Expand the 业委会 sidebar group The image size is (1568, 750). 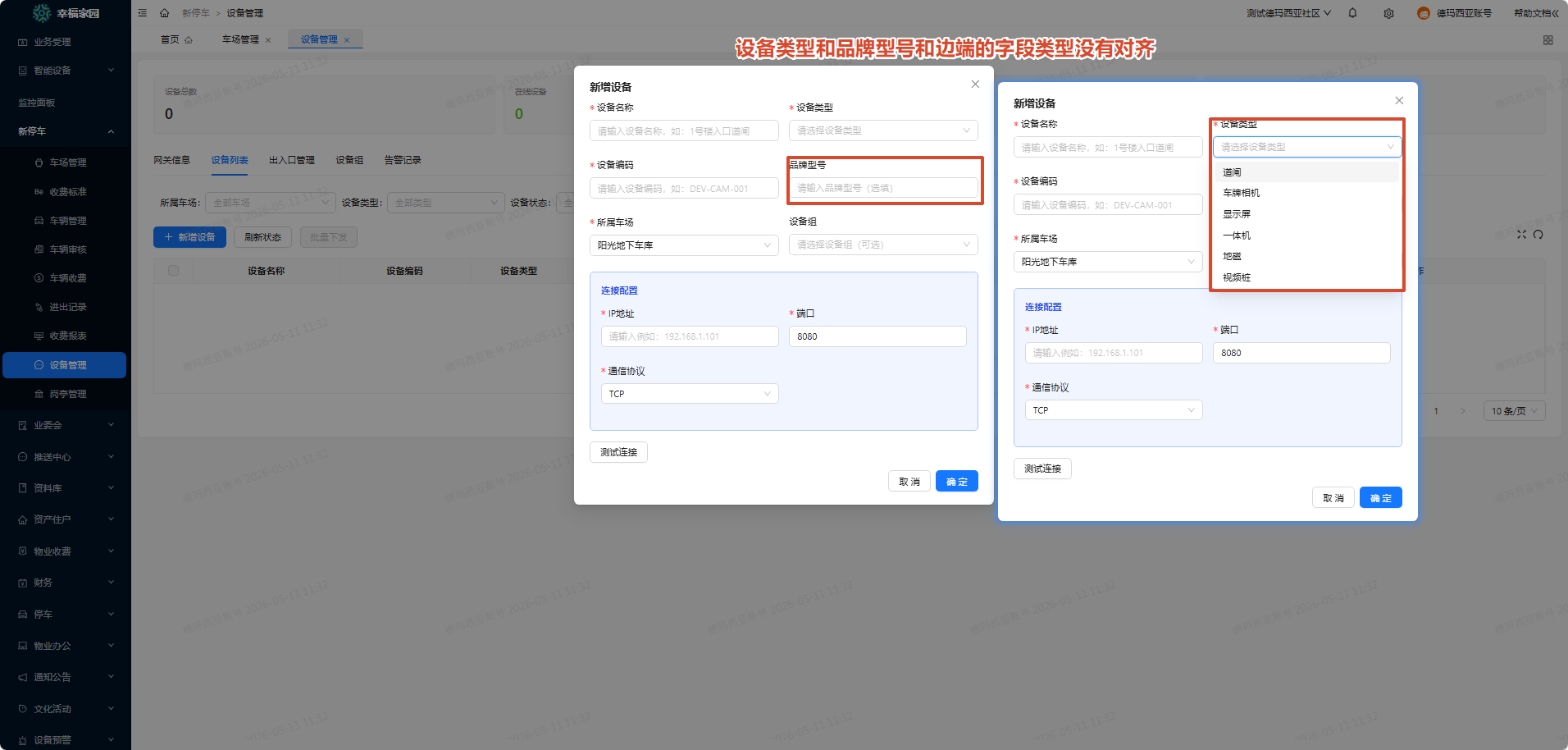[x=66, y=425]
